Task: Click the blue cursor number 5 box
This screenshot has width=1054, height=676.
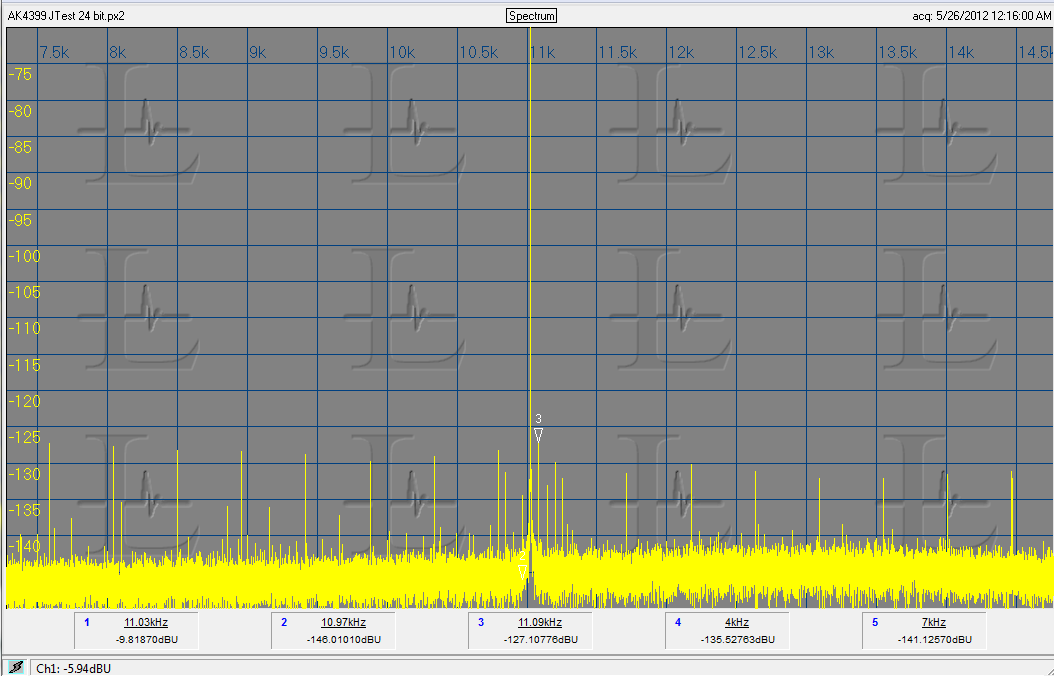Action: (x=875, y=622)
